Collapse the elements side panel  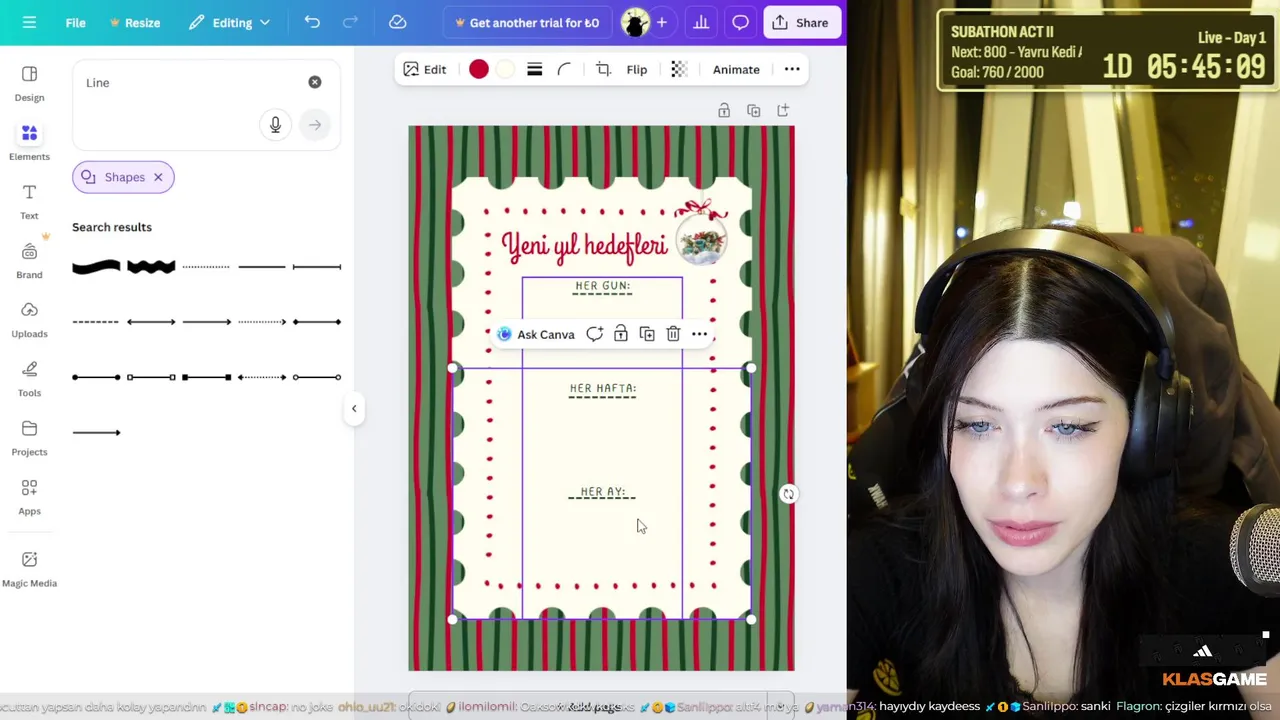[x=353, y=408]
